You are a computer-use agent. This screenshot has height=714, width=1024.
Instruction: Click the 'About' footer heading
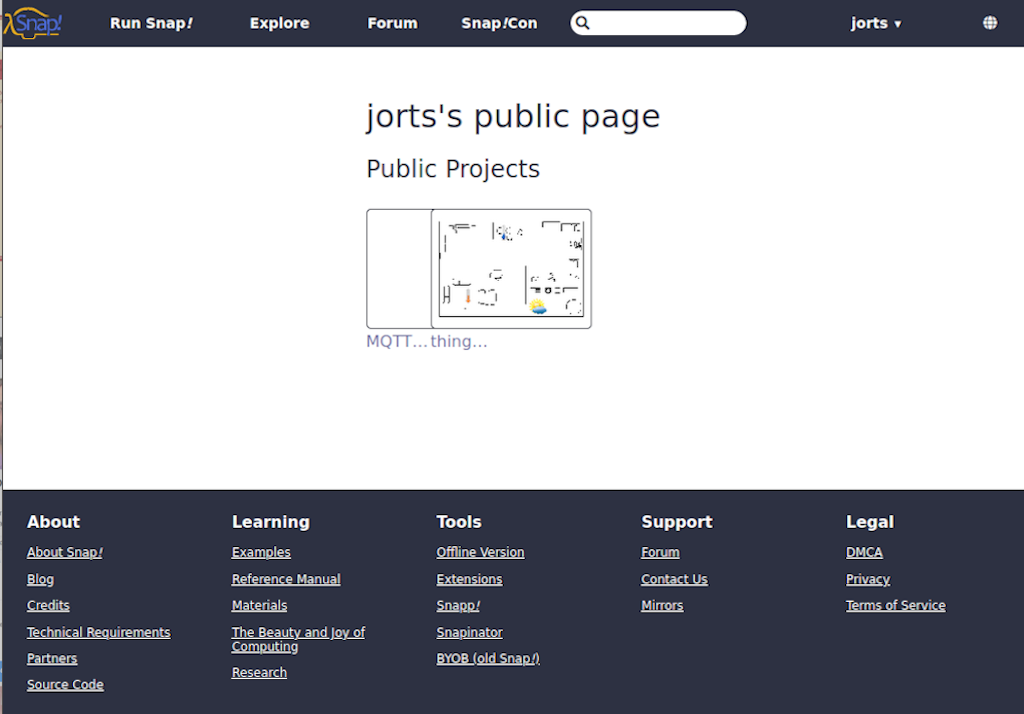coord(54,522)
